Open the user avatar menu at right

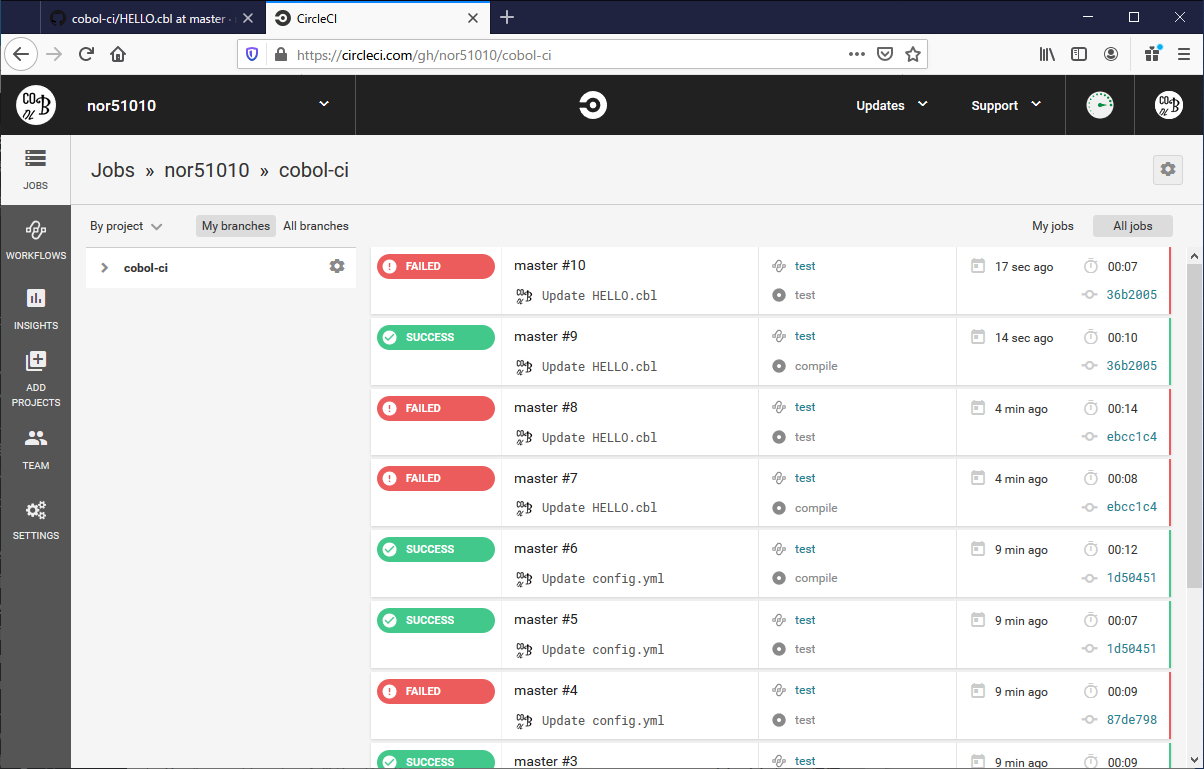(x=1169, y=105)
